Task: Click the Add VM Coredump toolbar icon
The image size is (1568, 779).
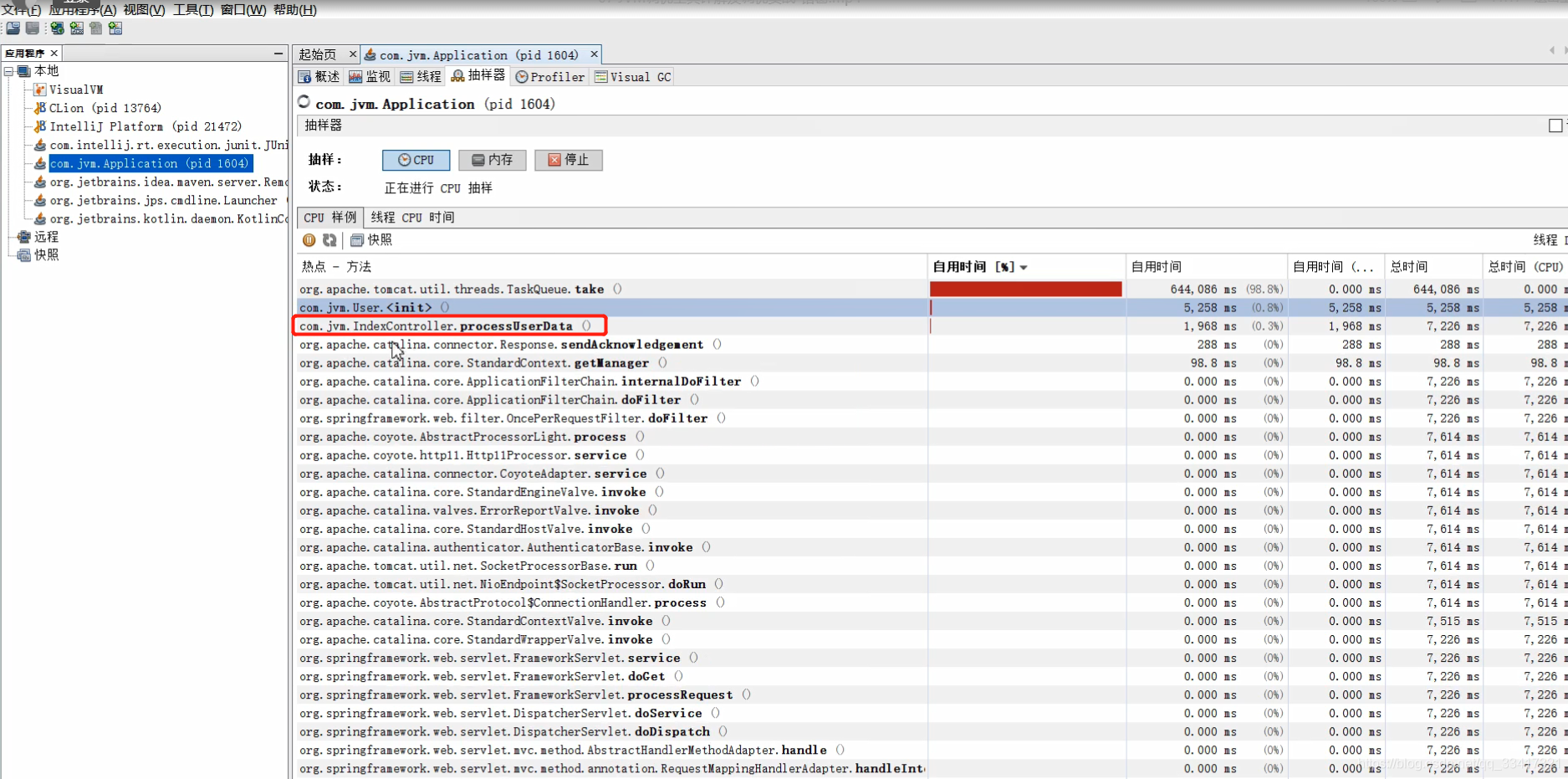Action: tap(96, 28)
